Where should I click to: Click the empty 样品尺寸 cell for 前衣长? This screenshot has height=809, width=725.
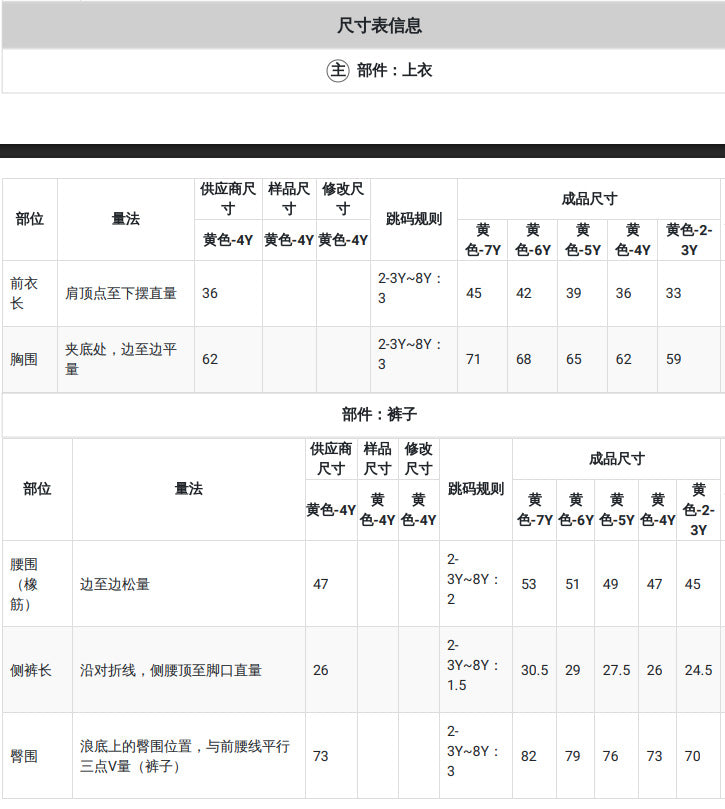[x=289, y=293]
